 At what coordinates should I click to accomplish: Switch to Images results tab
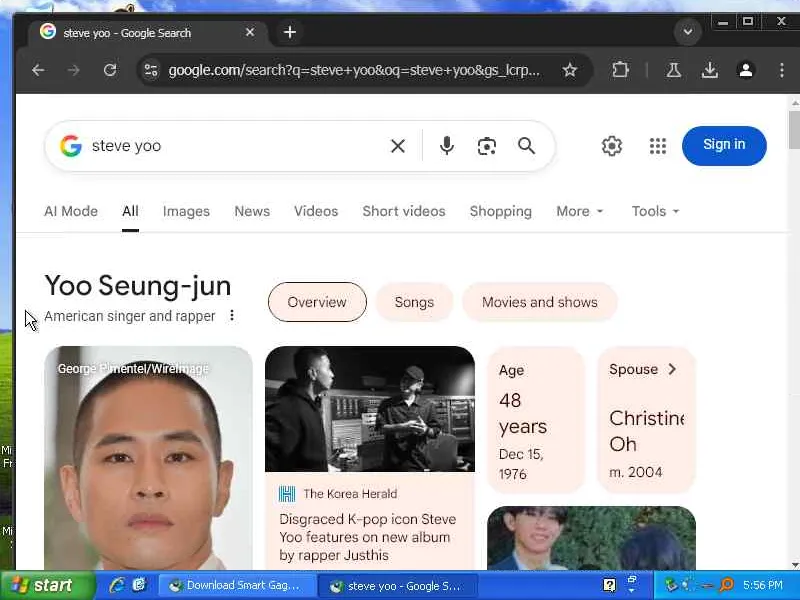click(x=186, y=211)
